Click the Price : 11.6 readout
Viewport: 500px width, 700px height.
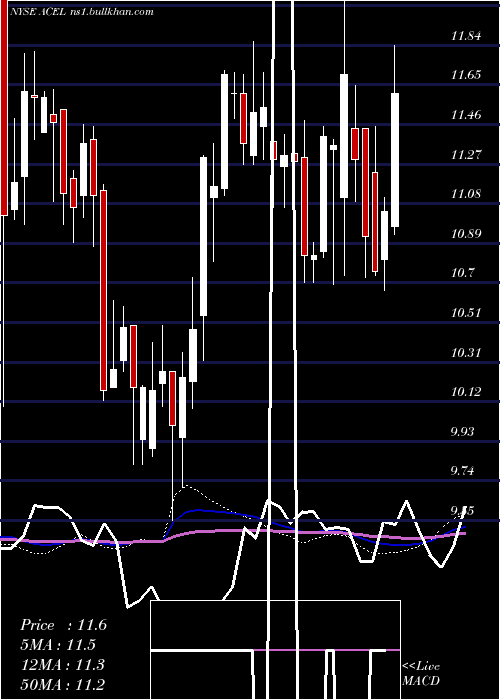(63, 625)
